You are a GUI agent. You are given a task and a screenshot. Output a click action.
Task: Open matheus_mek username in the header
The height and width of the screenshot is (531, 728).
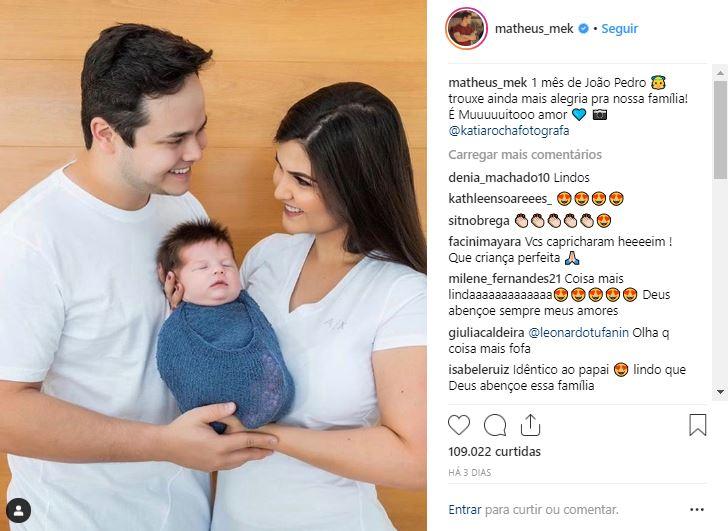pyautogui.click(x=534, y=29)
